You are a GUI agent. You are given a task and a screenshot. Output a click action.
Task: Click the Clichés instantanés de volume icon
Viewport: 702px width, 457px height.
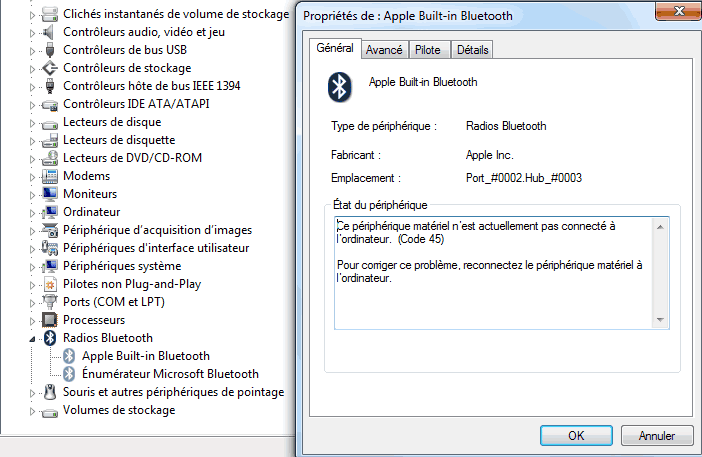[x=50, y=14]
